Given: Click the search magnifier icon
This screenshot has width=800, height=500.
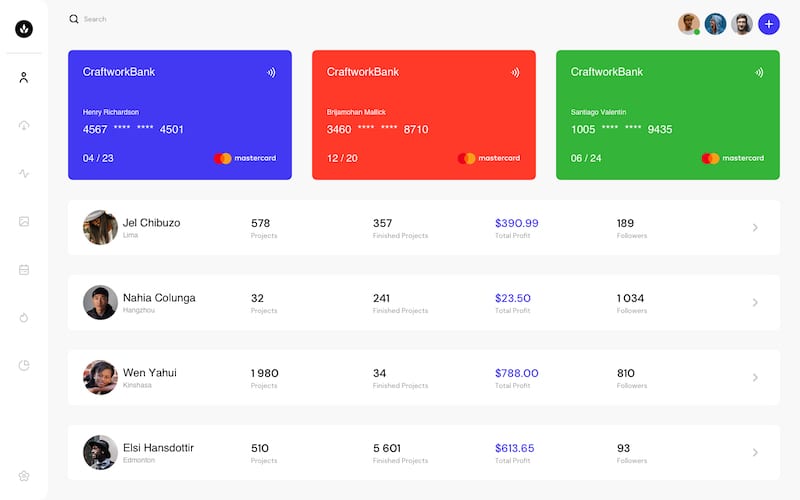Looking at the screenshot, I should [x=74, y=19].
